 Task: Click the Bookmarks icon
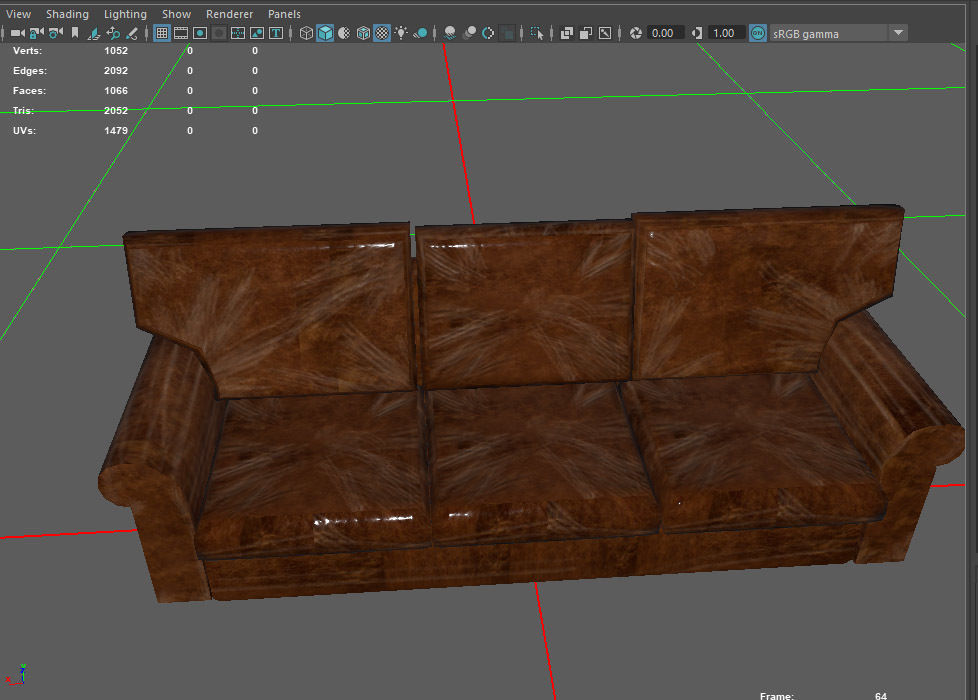click(75, 33)
